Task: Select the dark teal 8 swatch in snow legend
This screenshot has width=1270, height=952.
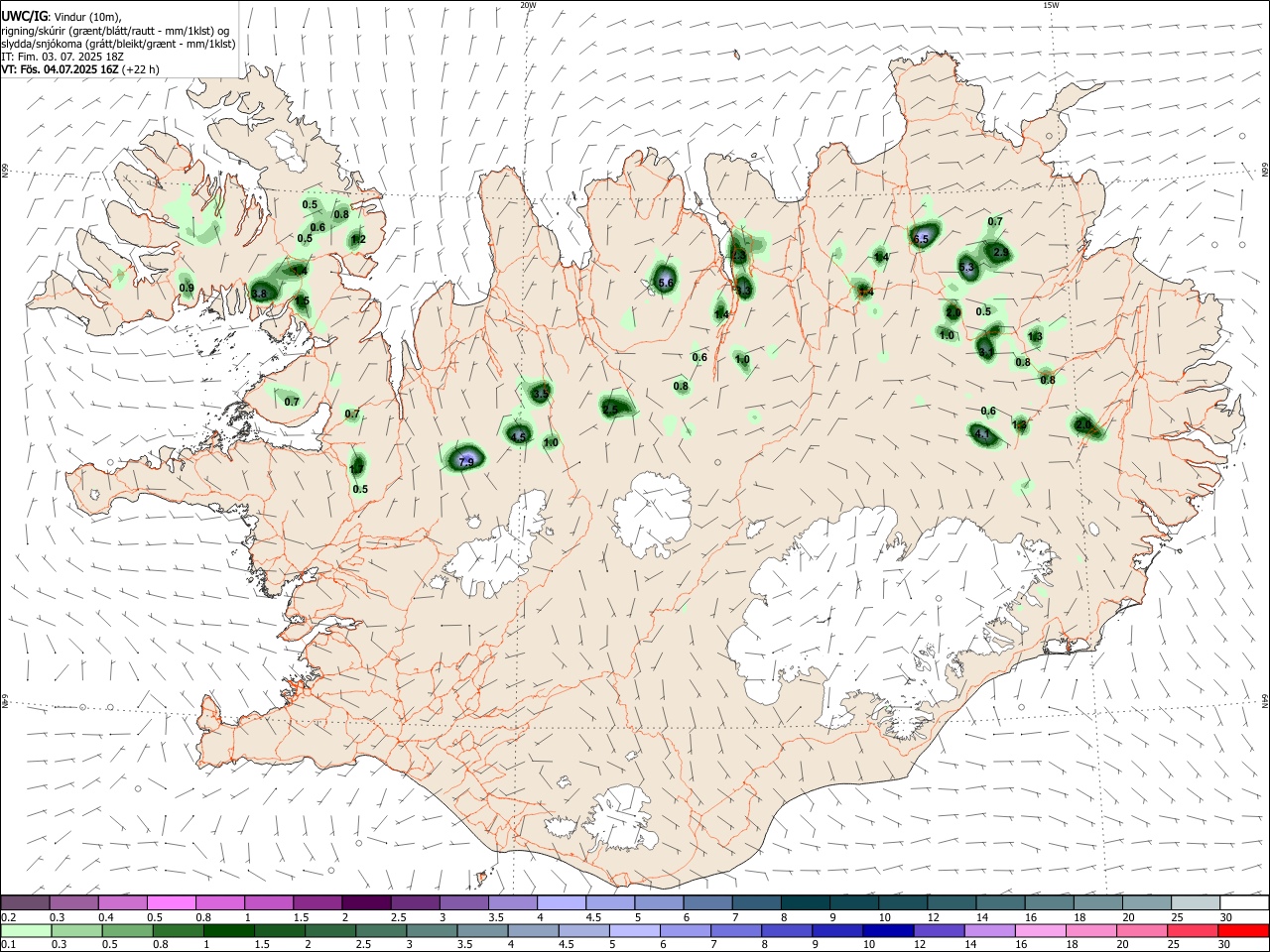Action: click(x=806, y=902)
